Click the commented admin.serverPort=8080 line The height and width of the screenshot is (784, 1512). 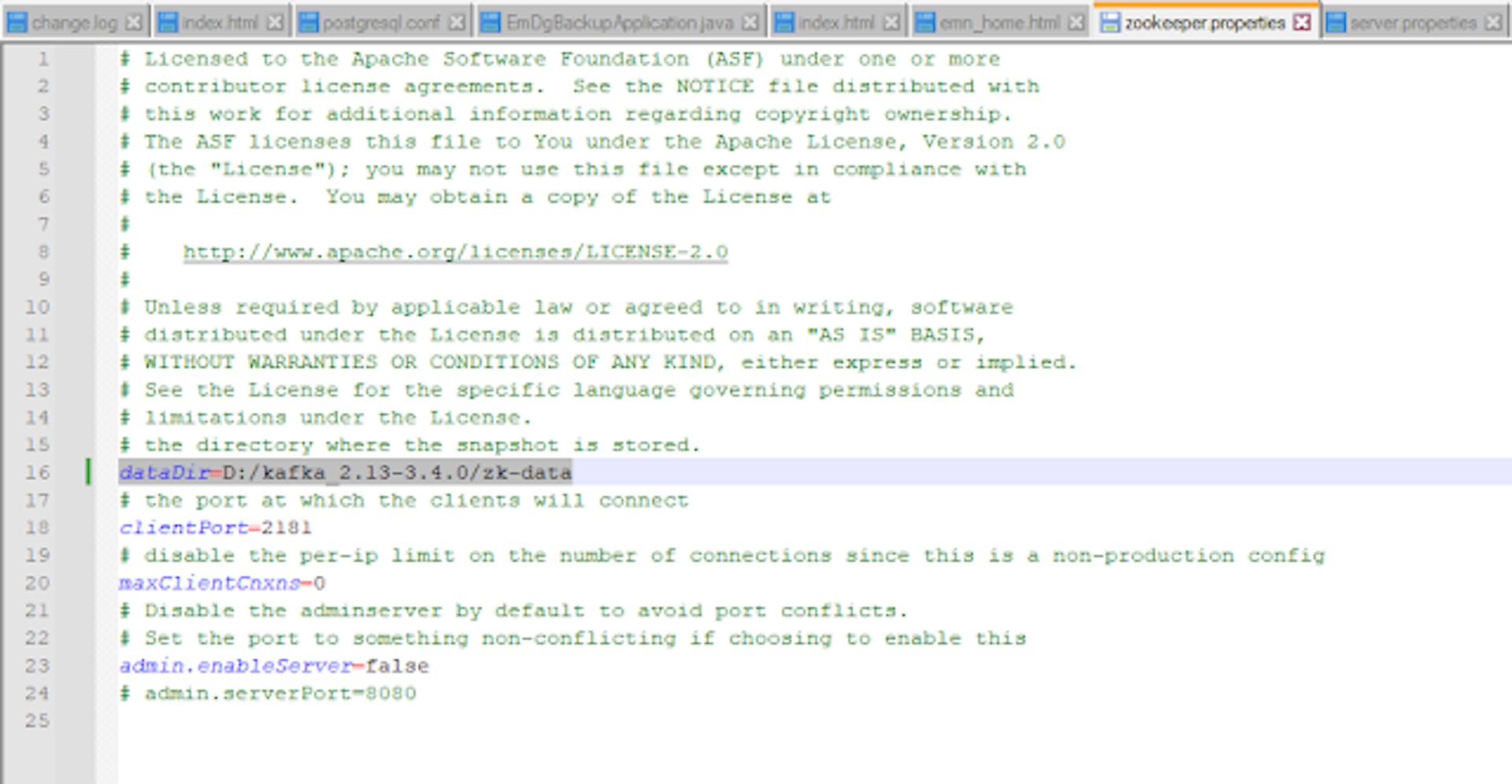(x=268, y=693)
